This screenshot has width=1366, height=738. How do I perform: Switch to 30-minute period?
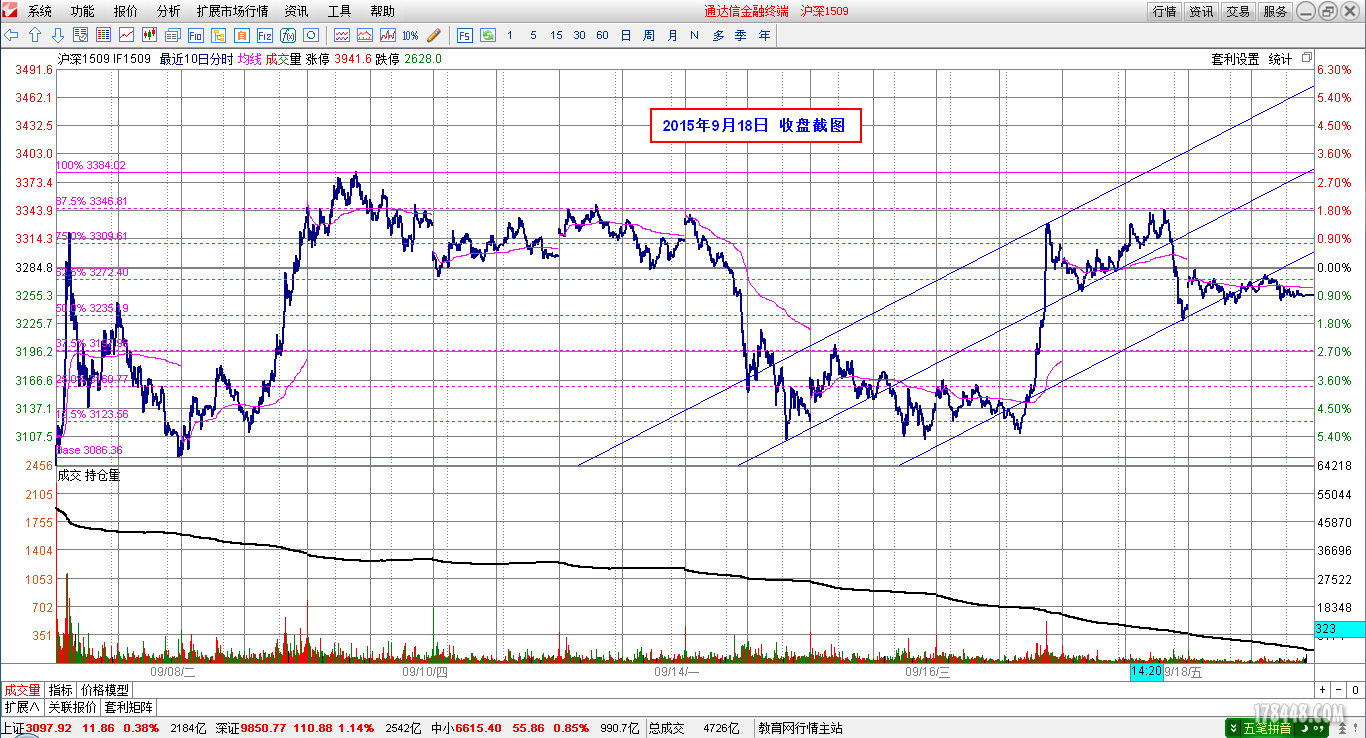pyautogui.click(x=579, y=35)
